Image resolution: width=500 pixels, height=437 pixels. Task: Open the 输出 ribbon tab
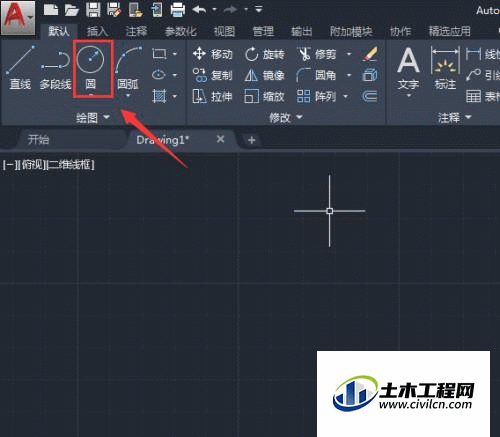pyautogui.click(x=302, y=31)
